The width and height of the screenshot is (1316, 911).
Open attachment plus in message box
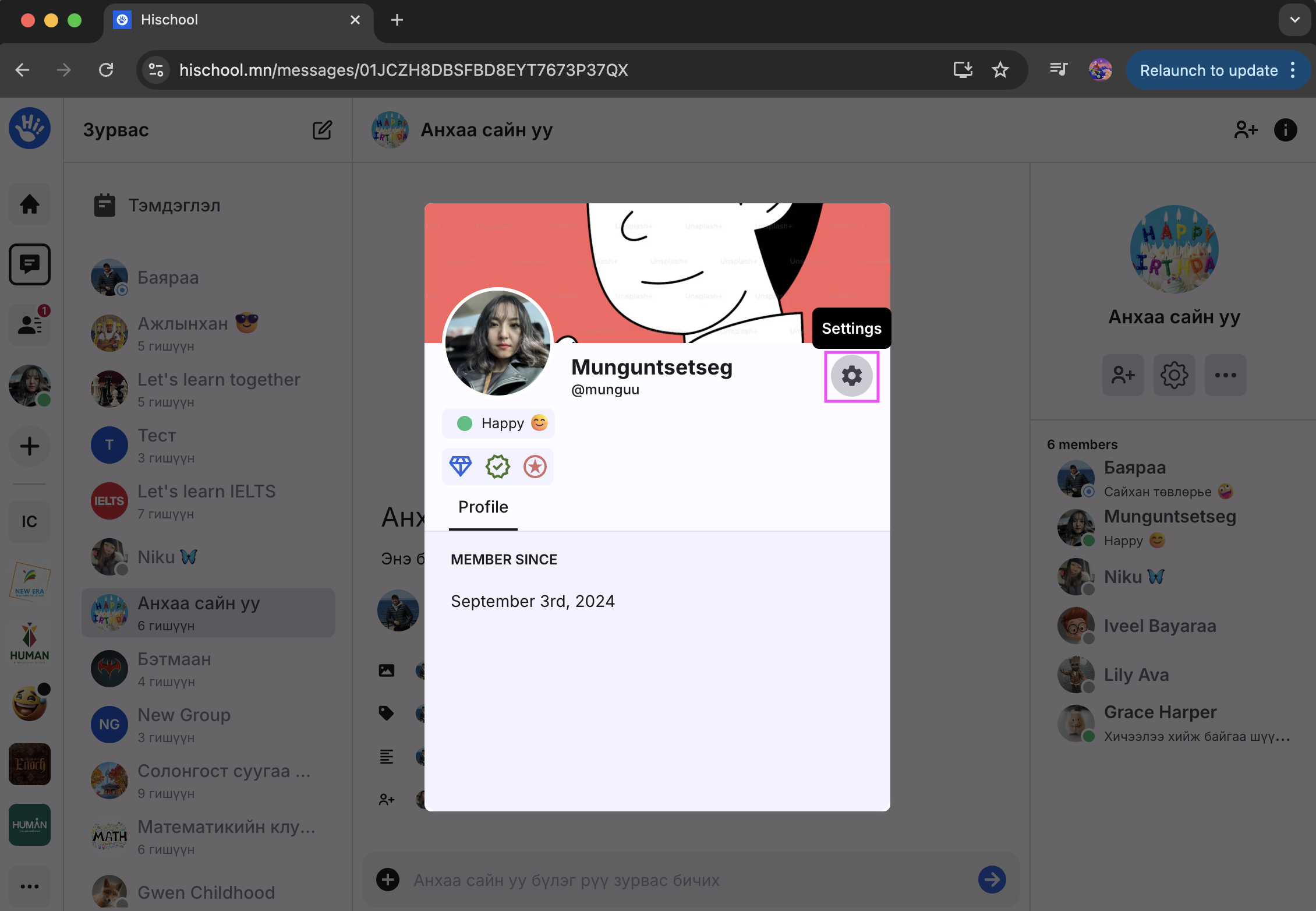(x=388, y=880)
